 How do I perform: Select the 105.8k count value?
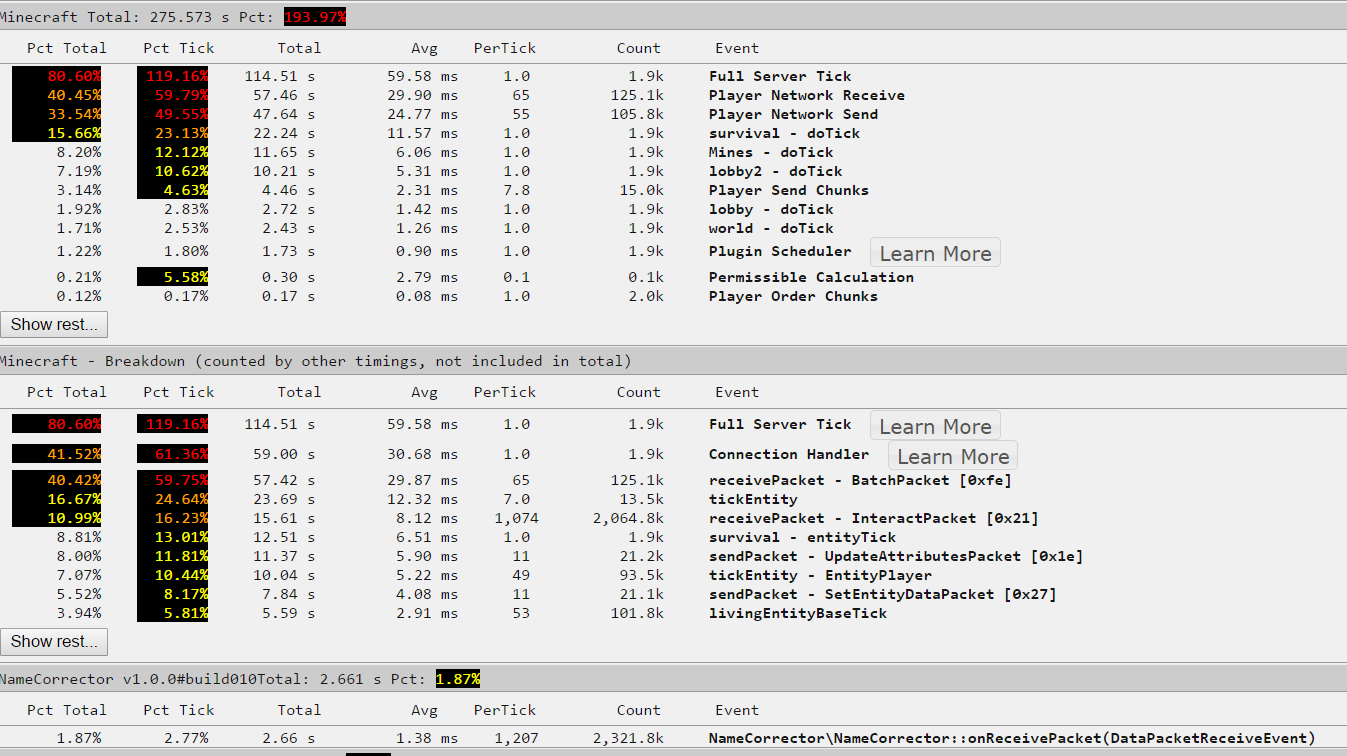point(637,114)
